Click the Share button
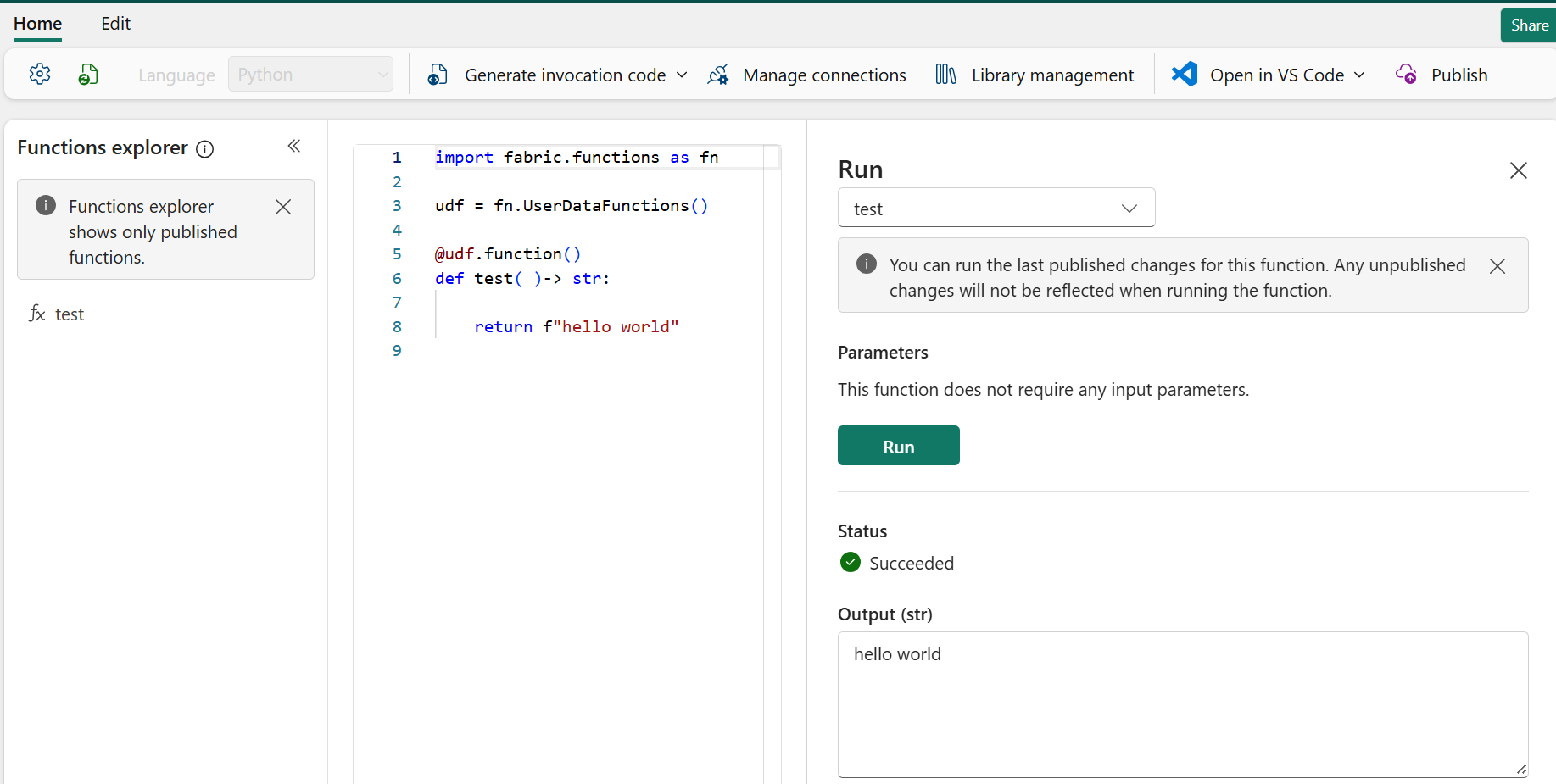Screen dimensions: 1556x784 coord(1528,25)
